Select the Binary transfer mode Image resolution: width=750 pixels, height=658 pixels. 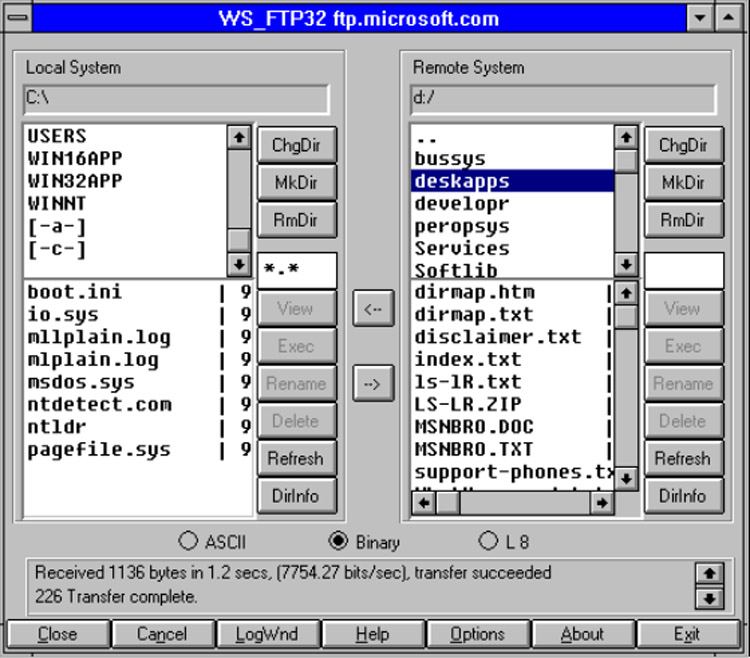364,542
